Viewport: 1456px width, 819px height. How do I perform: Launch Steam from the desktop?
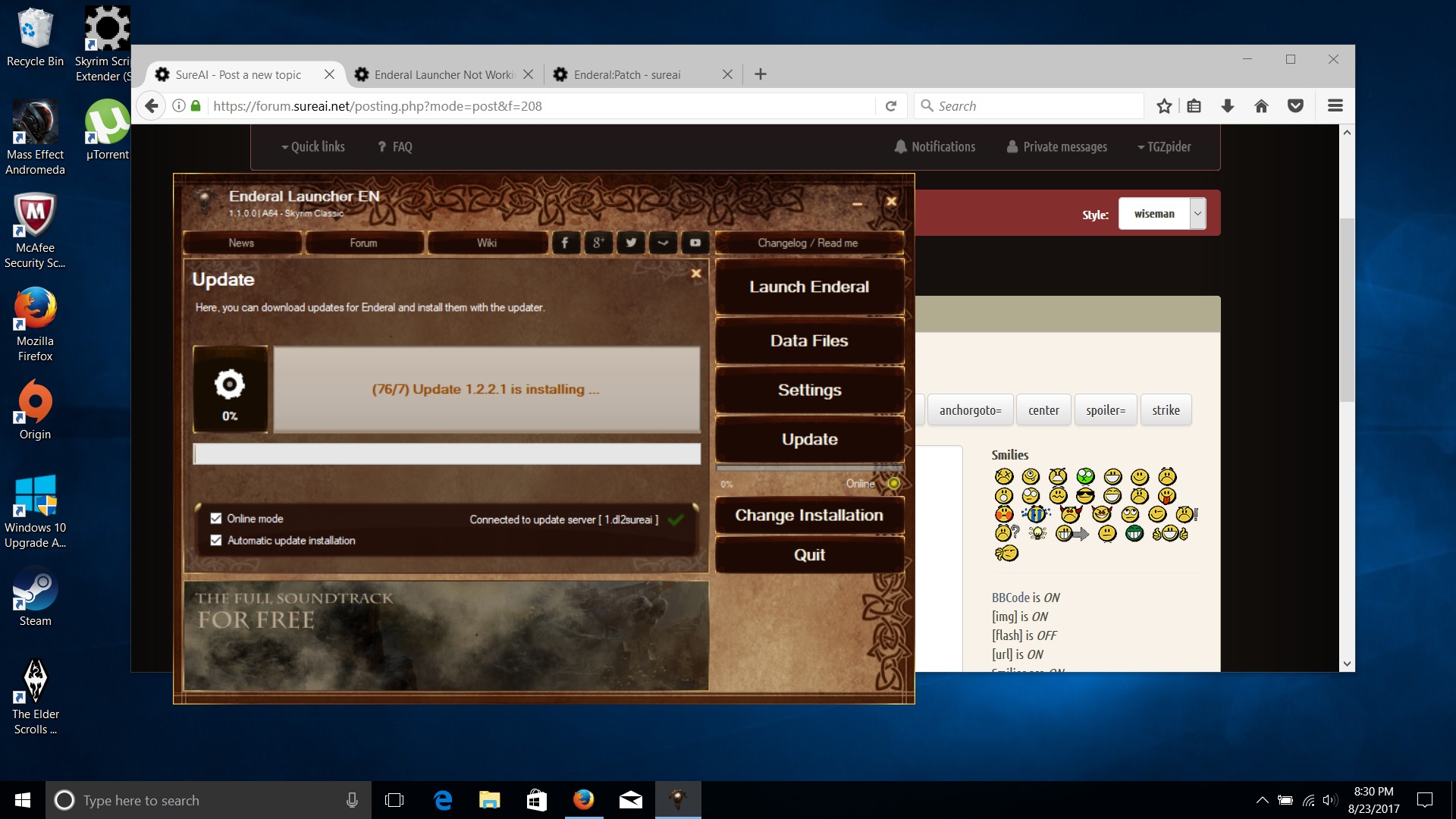[35, 590]
